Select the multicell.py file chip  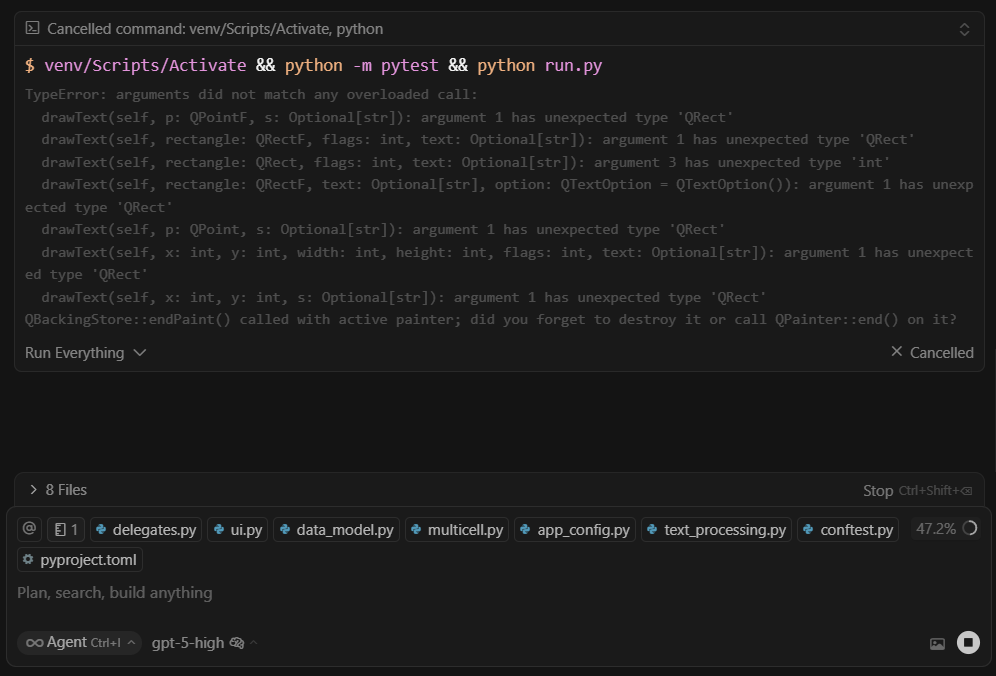click(457, 529)
